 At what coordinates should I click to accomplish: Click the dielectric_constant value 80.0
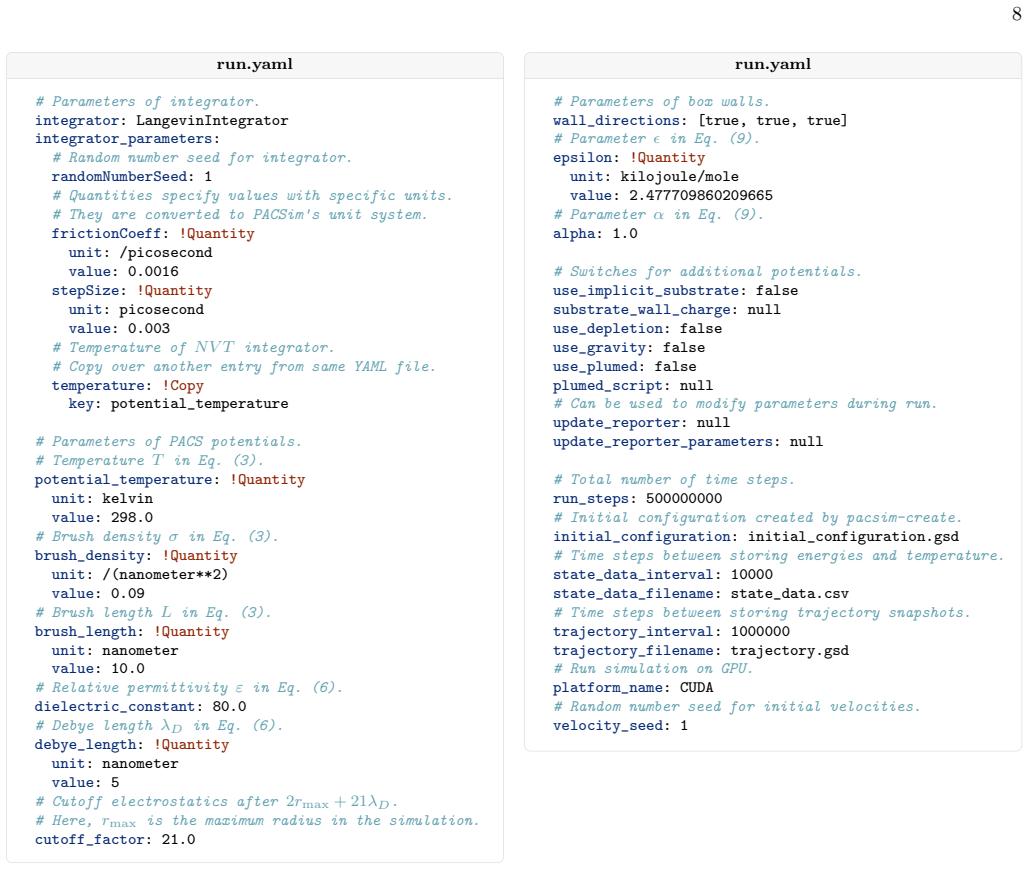[x=229, y=707]
